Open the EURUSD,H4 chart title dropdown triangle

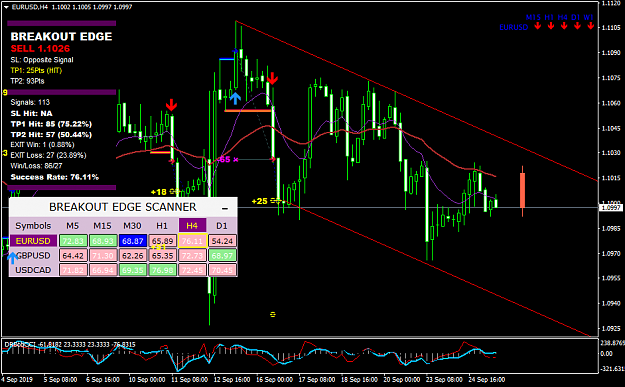(6, 7)
